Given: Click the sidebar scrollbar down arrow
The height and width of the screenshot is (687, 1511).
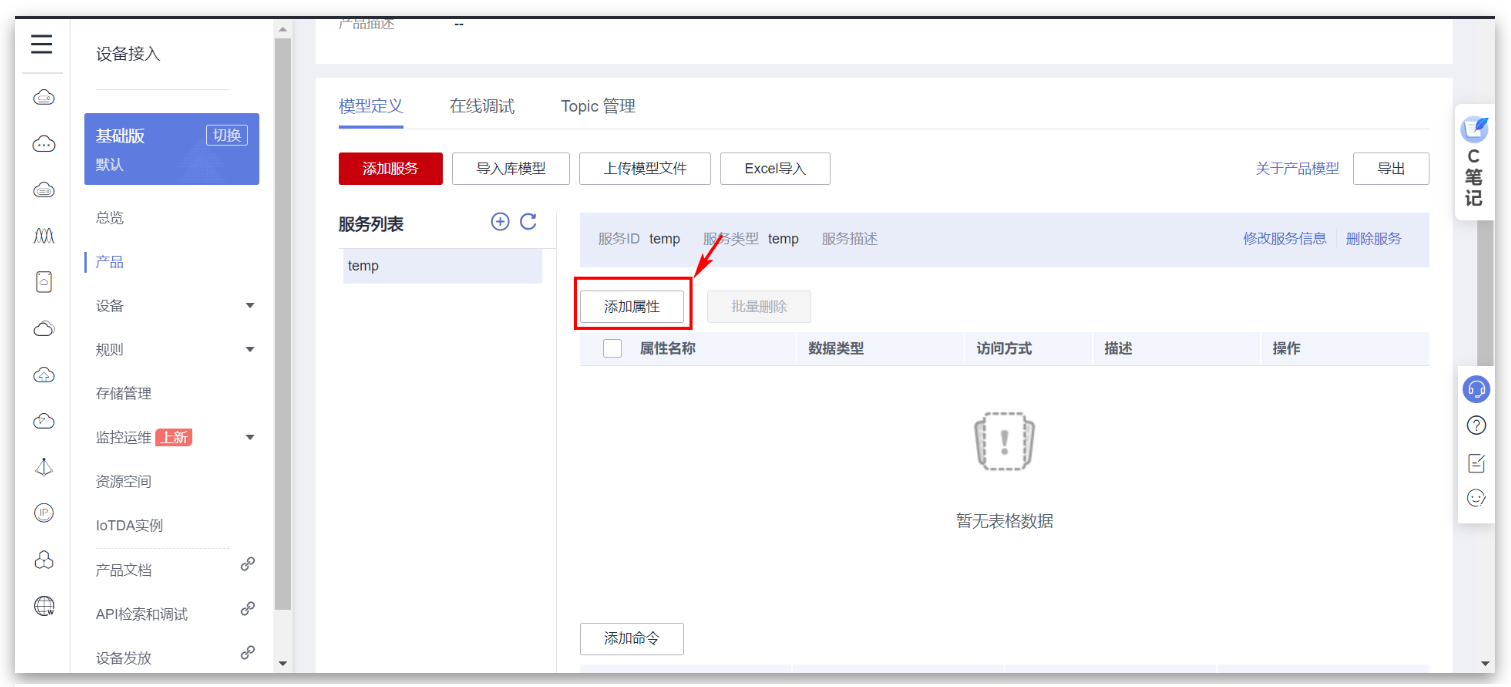Looking at the screenshot, I should coord(282,663).
